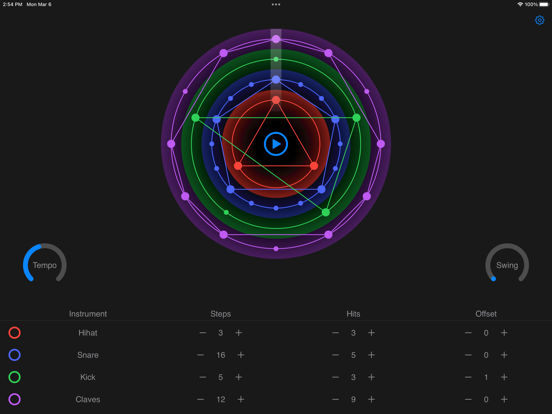Start playback with the center play button
The height and width of the screenshot is (414, 552).
(x=276, y=144)
